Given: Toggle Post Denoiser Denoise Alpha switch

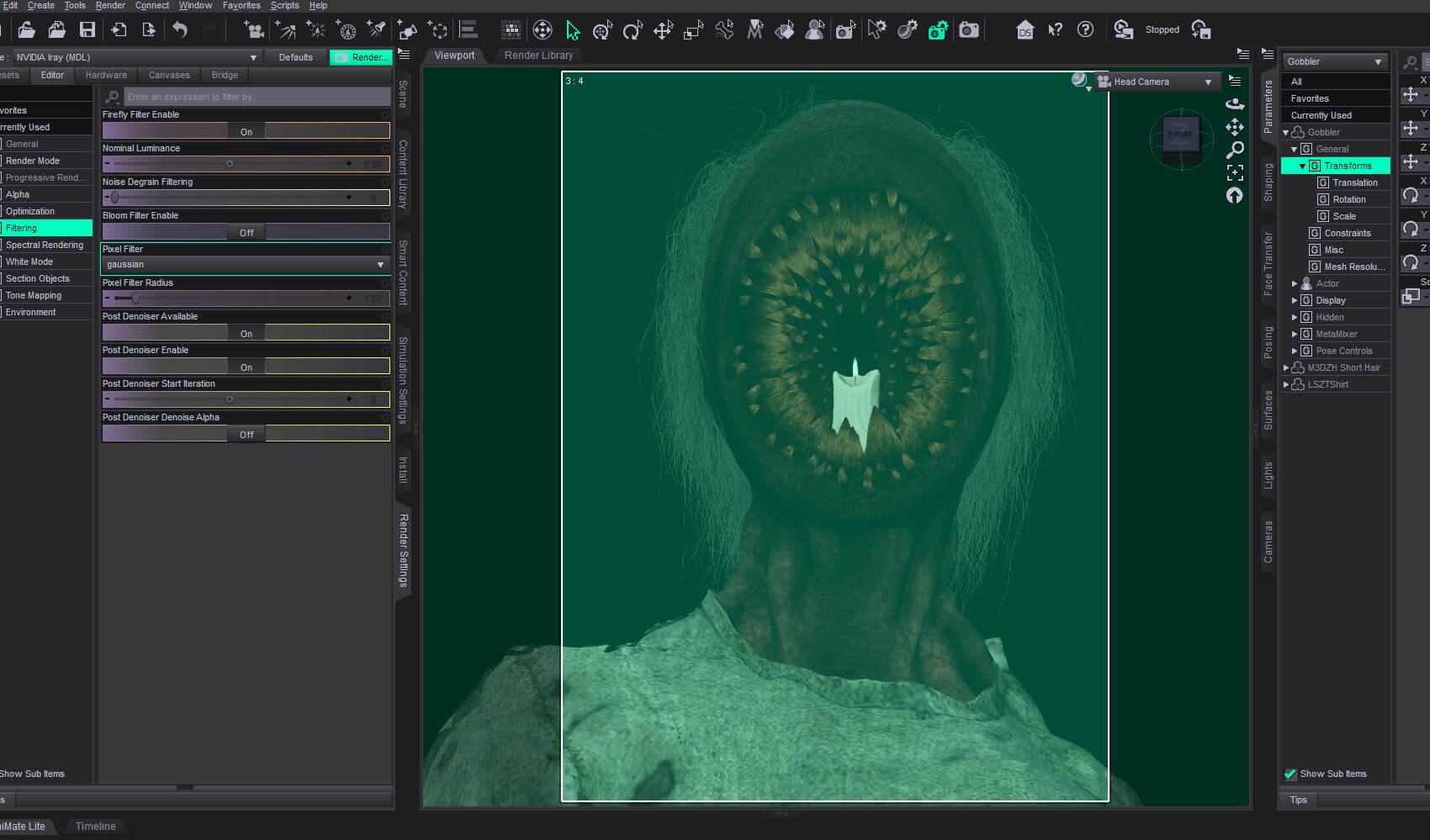Looking at the screenshot, I should coord(246,434).
